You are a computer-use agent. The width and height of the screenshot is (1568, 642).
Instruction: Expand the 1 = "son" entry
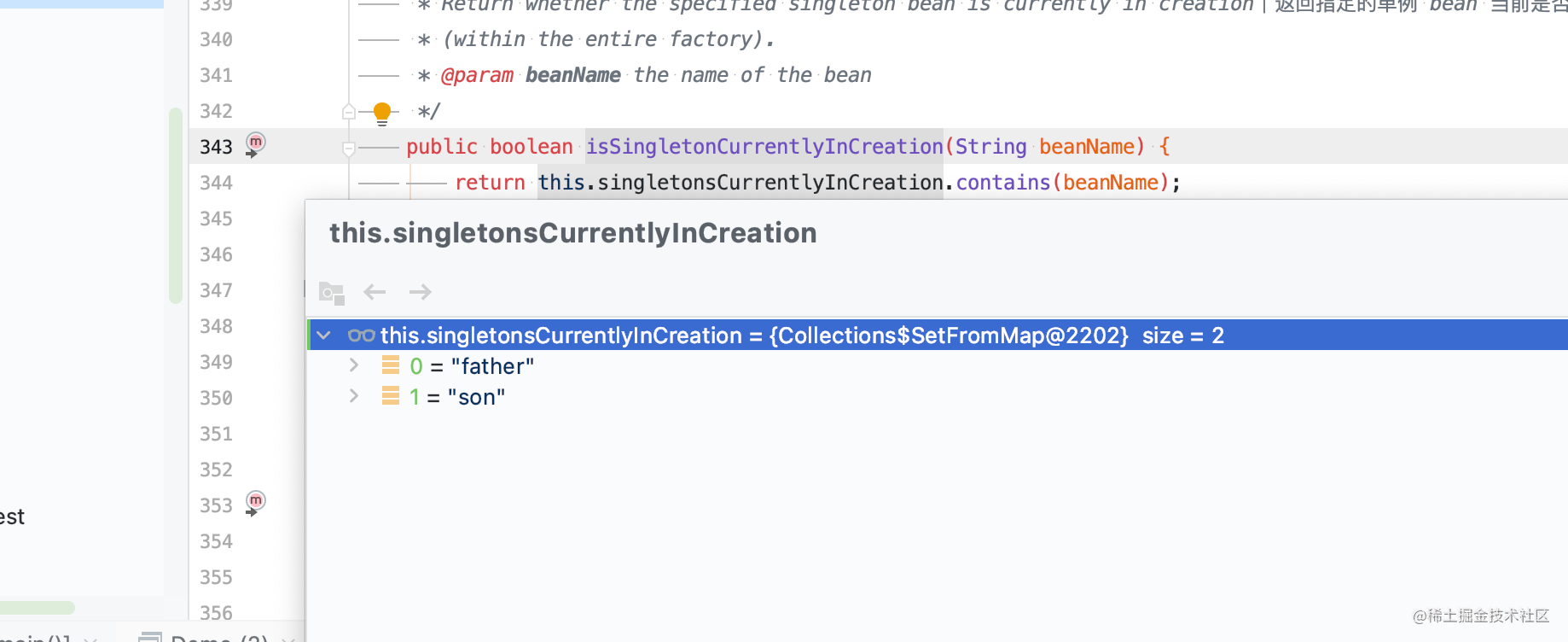353,396
